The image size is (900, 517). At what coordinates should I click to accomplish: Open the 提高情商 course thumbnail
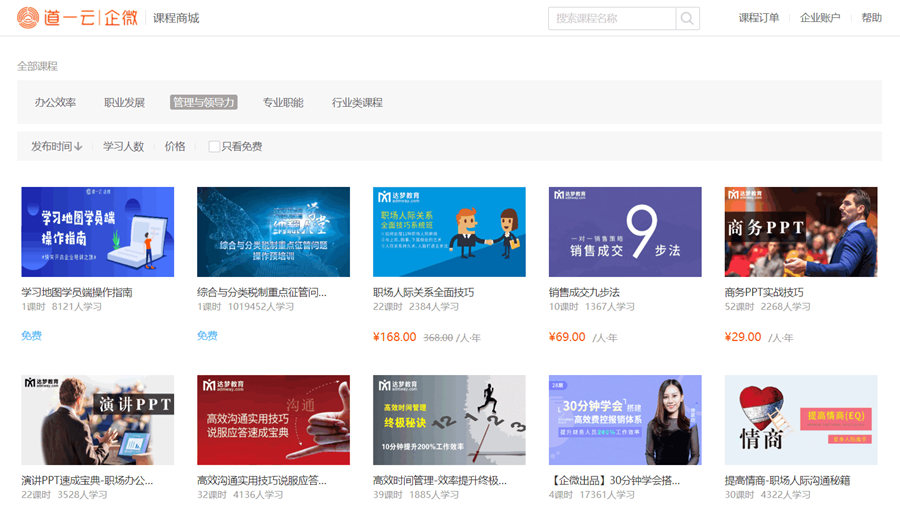pos(800,420)
